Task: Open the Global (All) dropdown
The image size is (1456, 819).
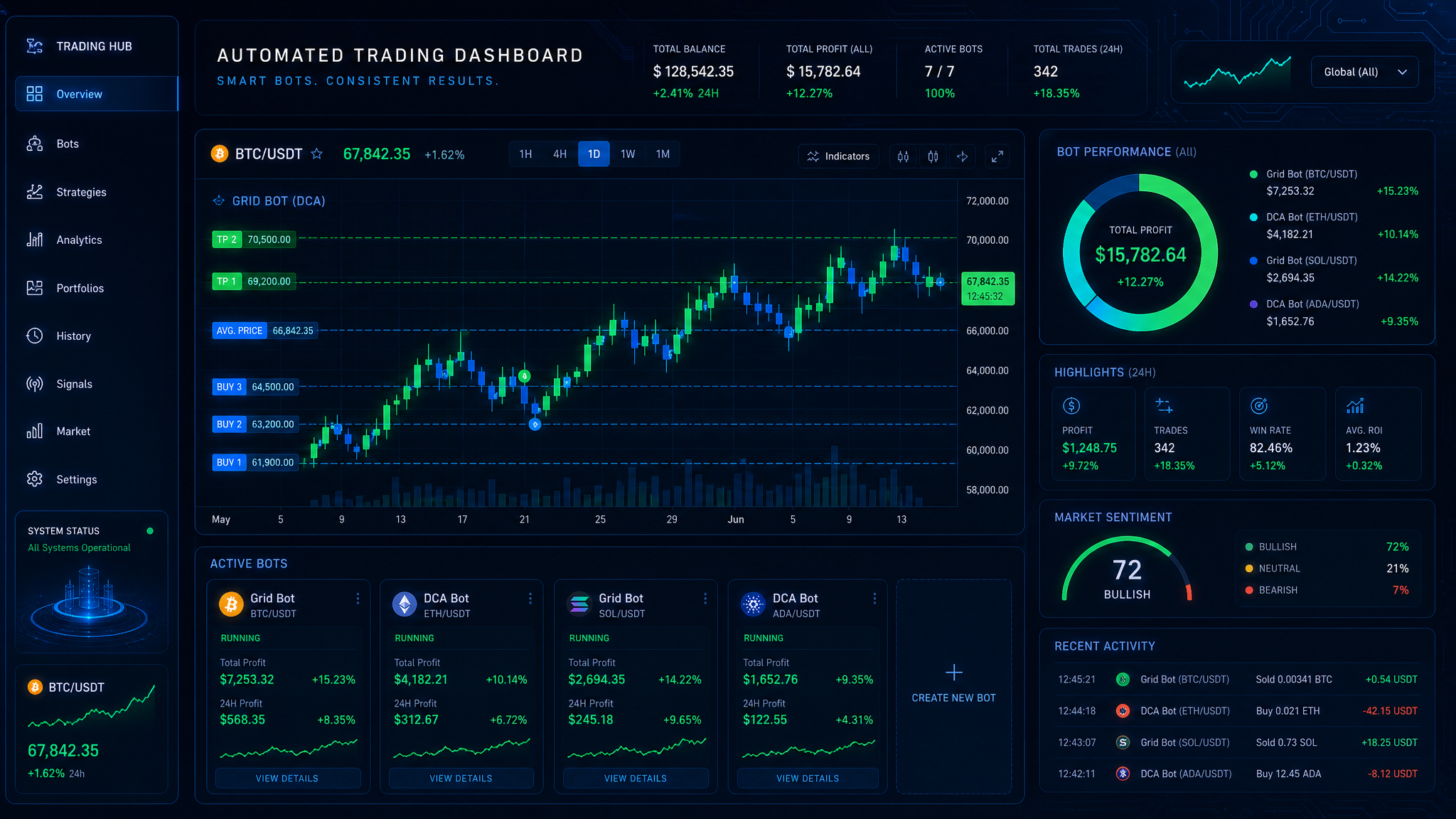Action: pos(1365,72)
